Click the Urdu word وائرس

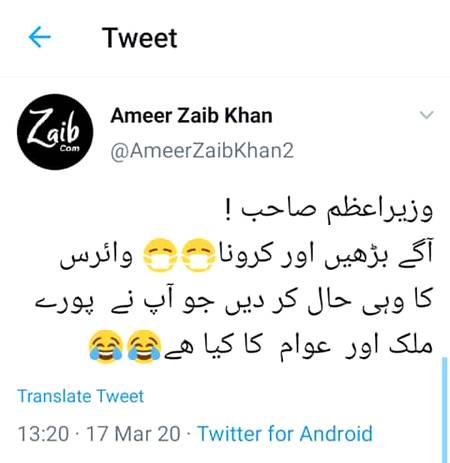96,256
